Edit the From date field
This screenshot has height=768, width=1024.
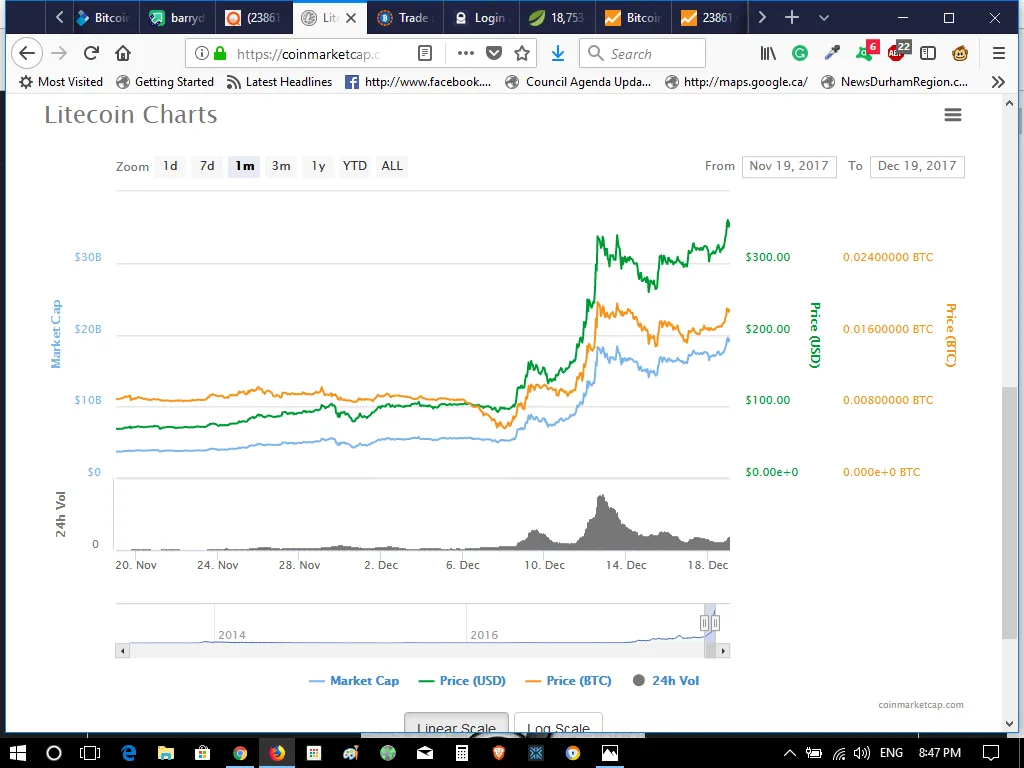click(x=789, y=166)
